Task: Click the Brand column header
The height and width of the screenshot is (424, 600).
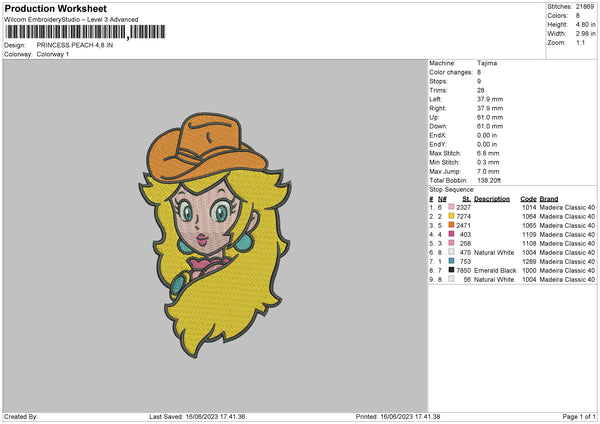Action: (x=549, y=198)
